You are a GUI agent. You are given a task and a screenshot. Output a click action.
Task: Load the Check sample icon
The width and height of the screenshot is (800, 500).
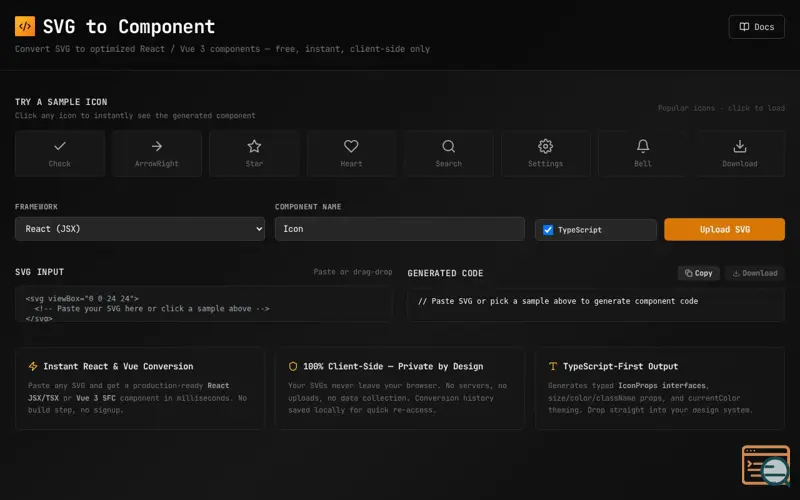(60, 154)
